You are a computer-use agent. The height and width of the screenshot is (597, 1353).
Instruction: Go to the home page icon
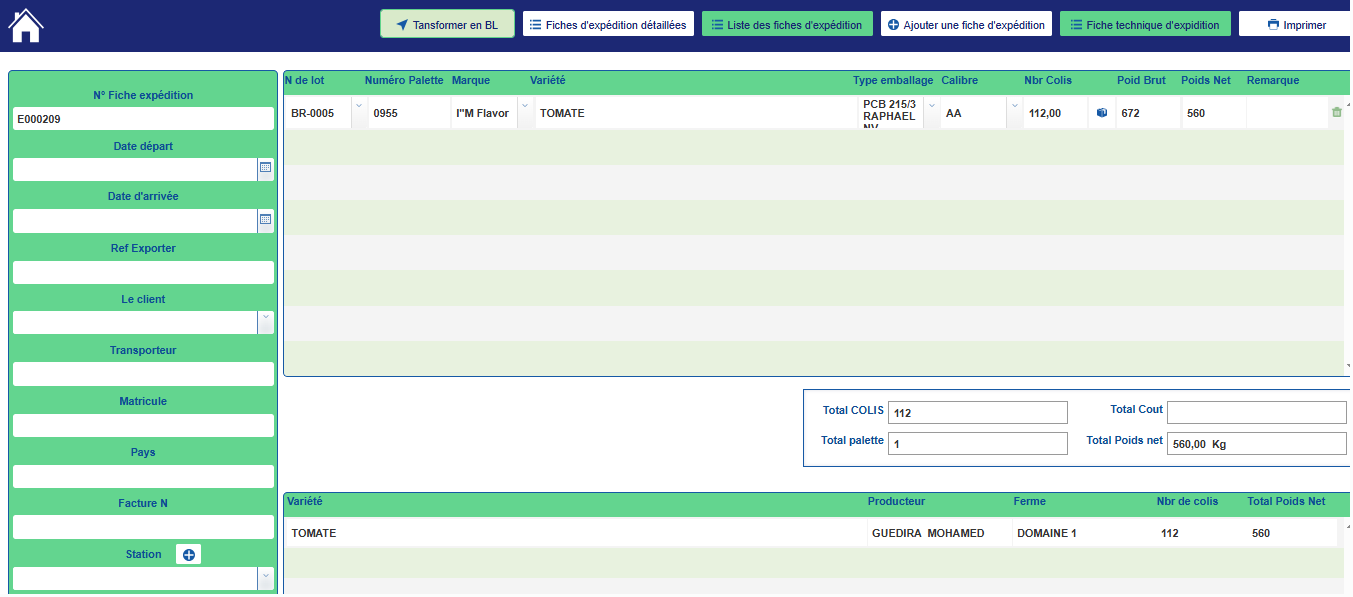pos(26,25)
